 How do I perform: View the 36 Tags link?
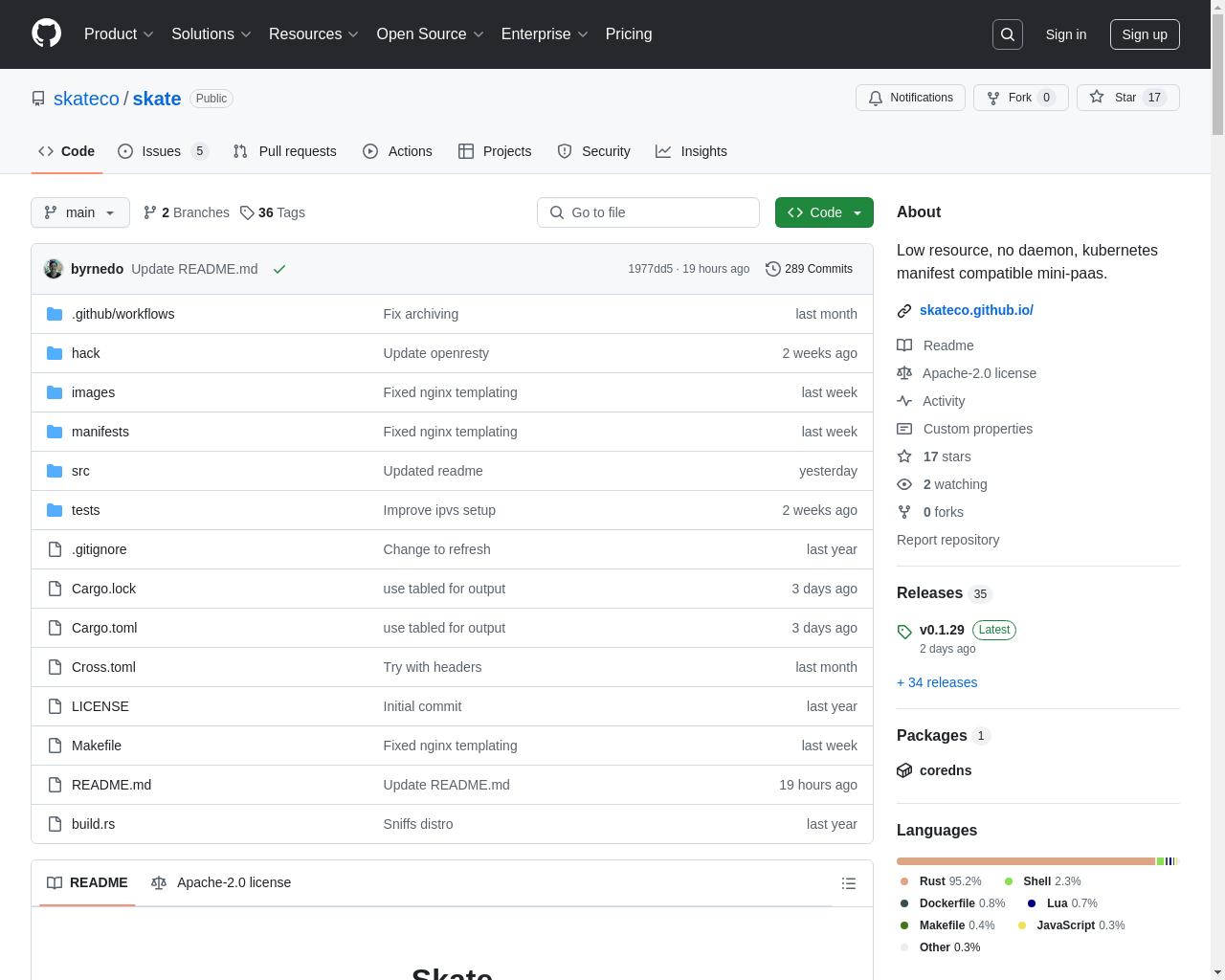click(273, 212)
